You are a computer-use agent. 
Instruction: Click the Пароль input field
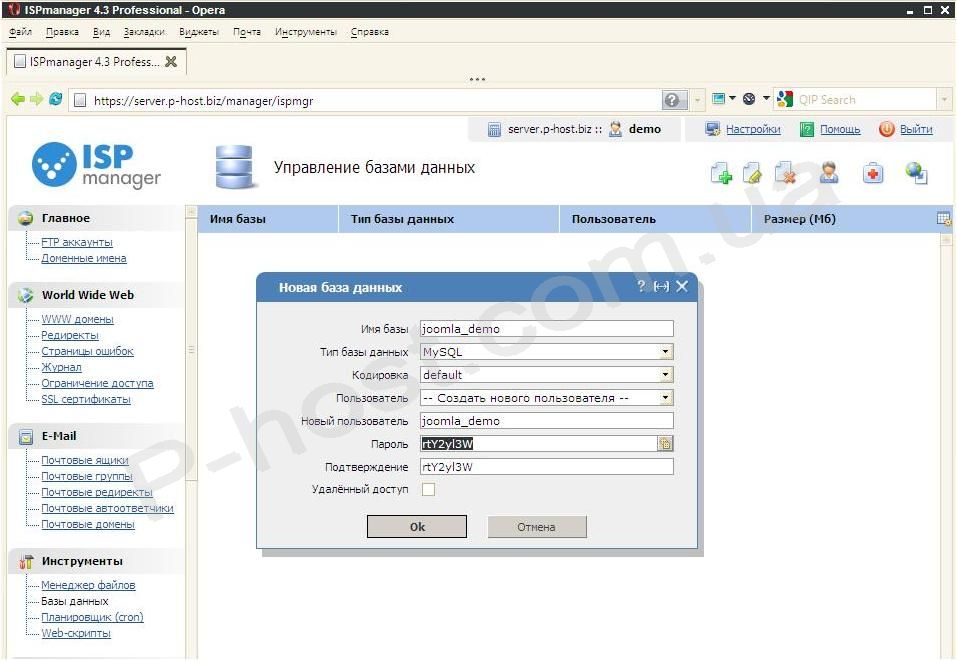coord(538,444)
